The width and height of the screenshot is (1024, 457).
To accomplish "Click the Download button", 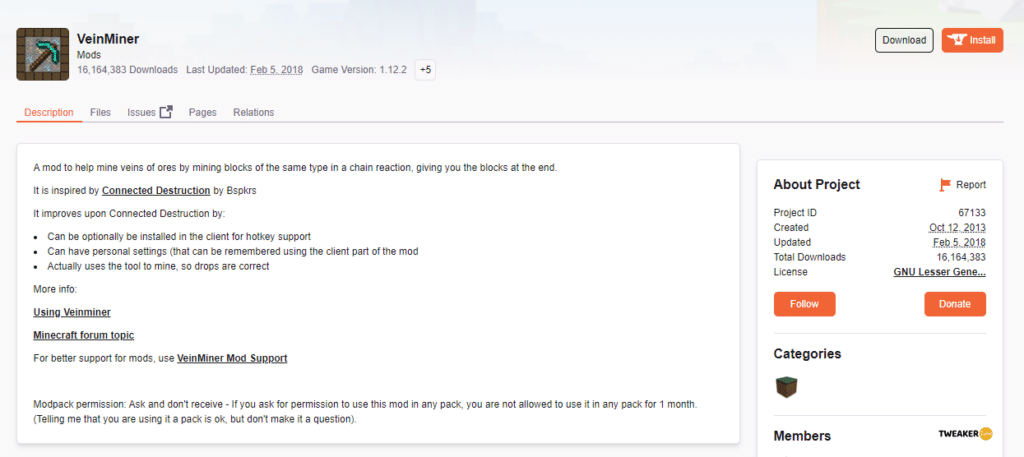I will point(904,40).
